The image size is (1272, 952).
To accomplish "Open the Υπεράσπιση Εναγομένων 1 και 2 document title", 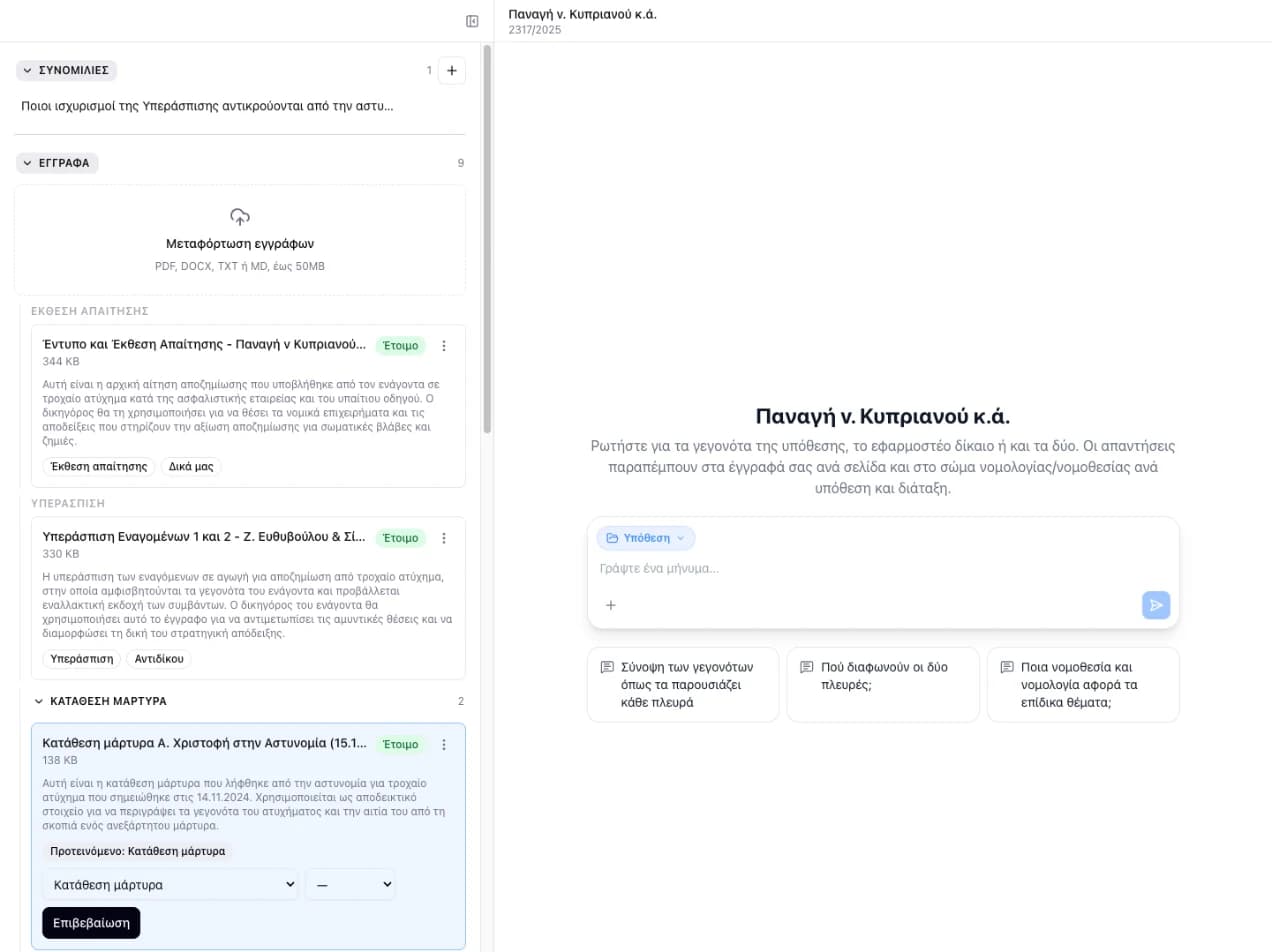I will coord(204,537).
